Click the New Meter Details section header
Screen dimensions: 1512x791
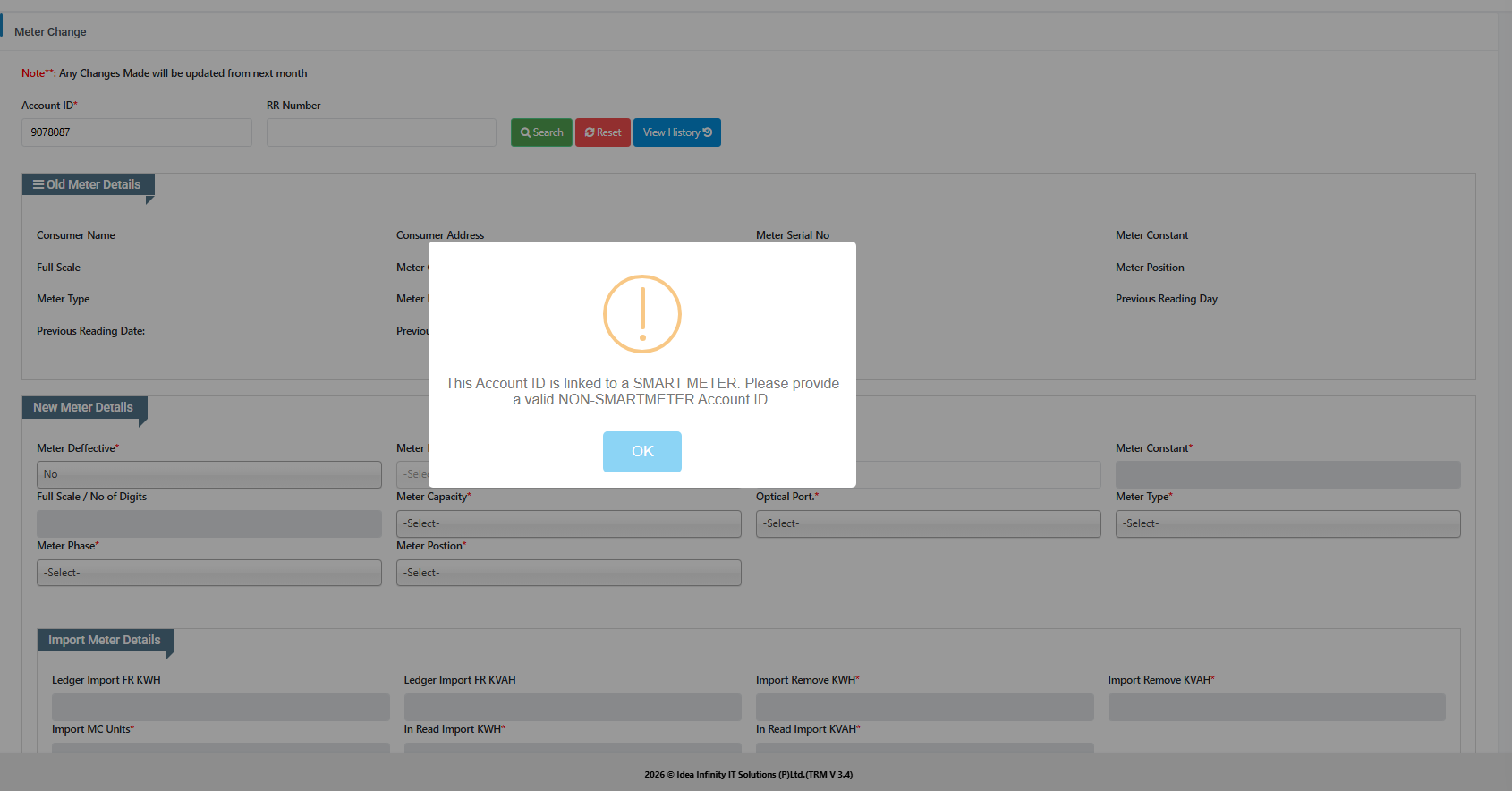point(83,407)
